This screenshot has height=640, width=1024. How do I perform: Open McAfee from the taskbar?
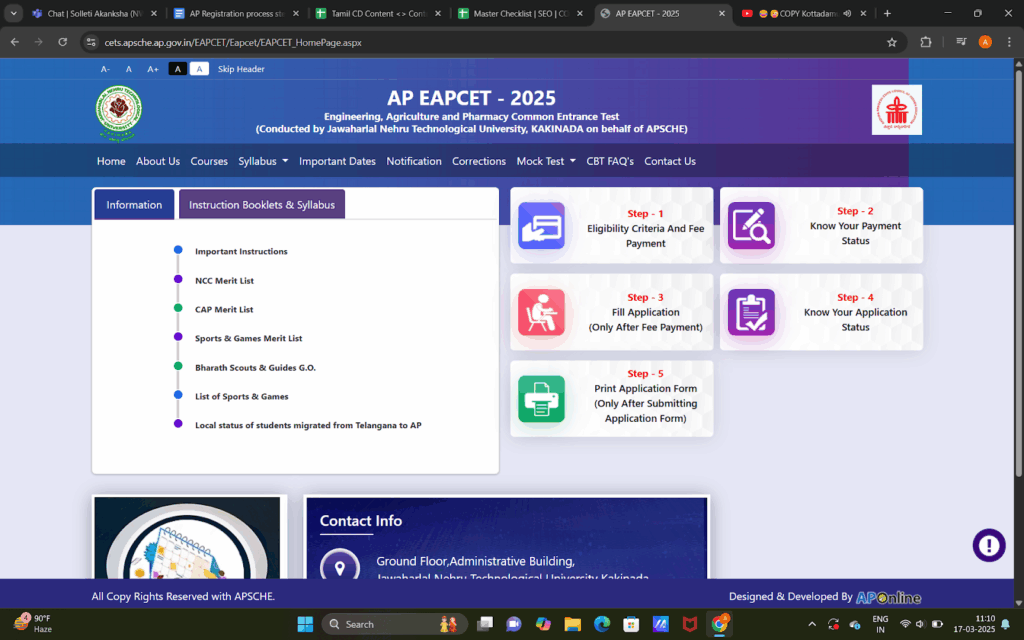pyautogui.click(x=690, y=624)
